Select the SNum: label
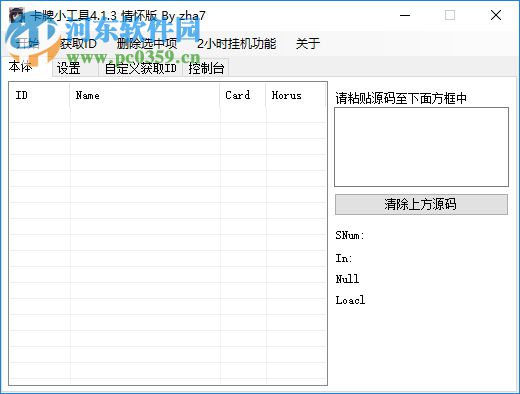 pyautogui.click(x=350, y=235)
